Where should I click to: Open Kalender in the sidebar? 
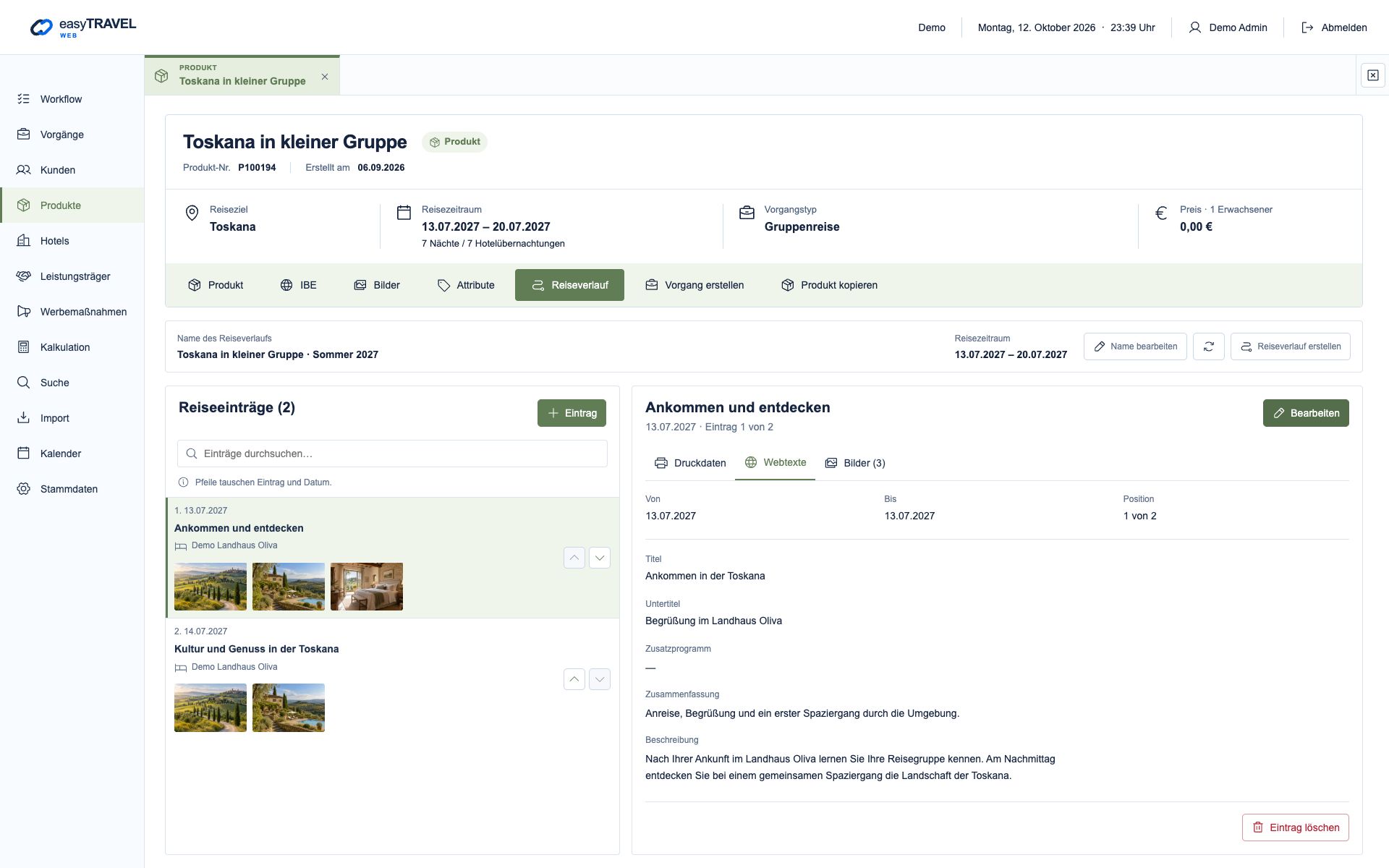pos(72,454)
